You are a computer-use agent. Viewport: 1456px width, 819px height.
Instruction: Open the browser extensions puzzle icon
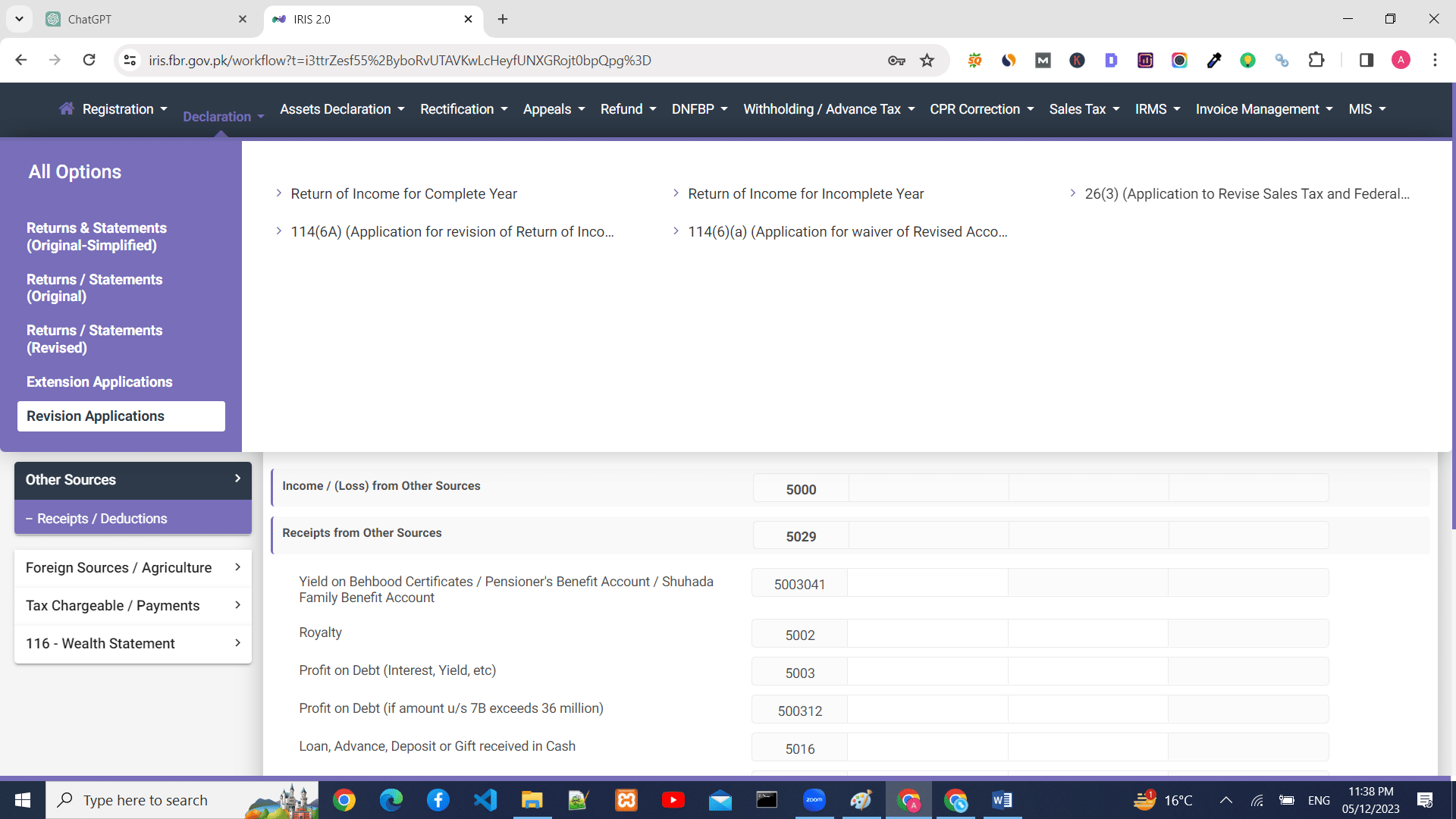coord(1316,60)
